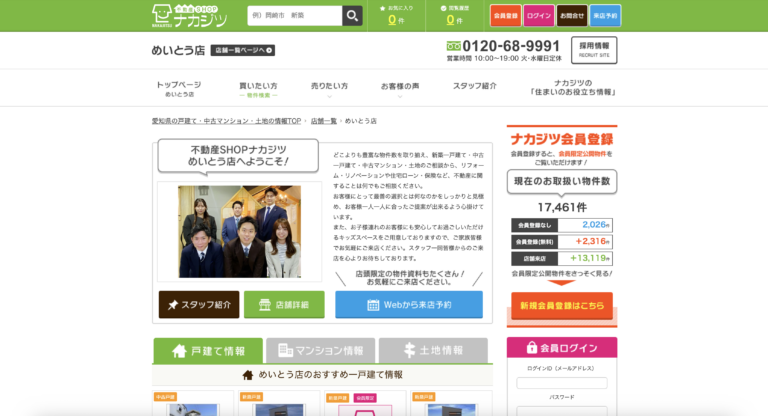Image resolution: width=768 pixels, height=416 pixels.
Task: Click 会員登録(無料) +2,316件 row
Action: click(562, 242)
